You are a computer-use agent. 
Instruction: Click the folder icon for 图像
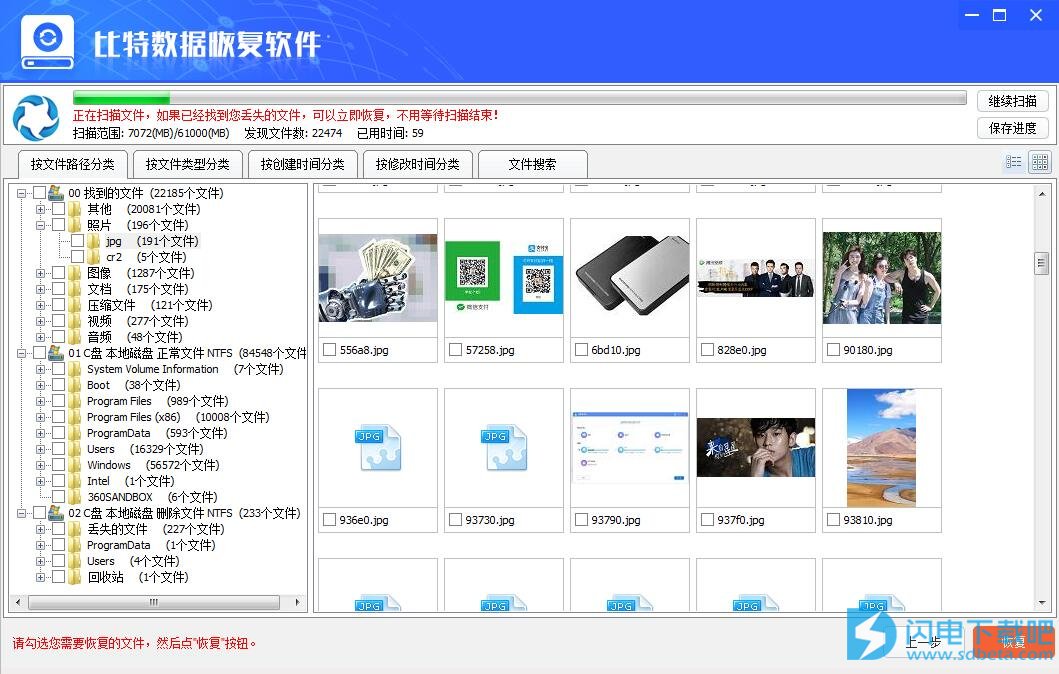point(75,273)
